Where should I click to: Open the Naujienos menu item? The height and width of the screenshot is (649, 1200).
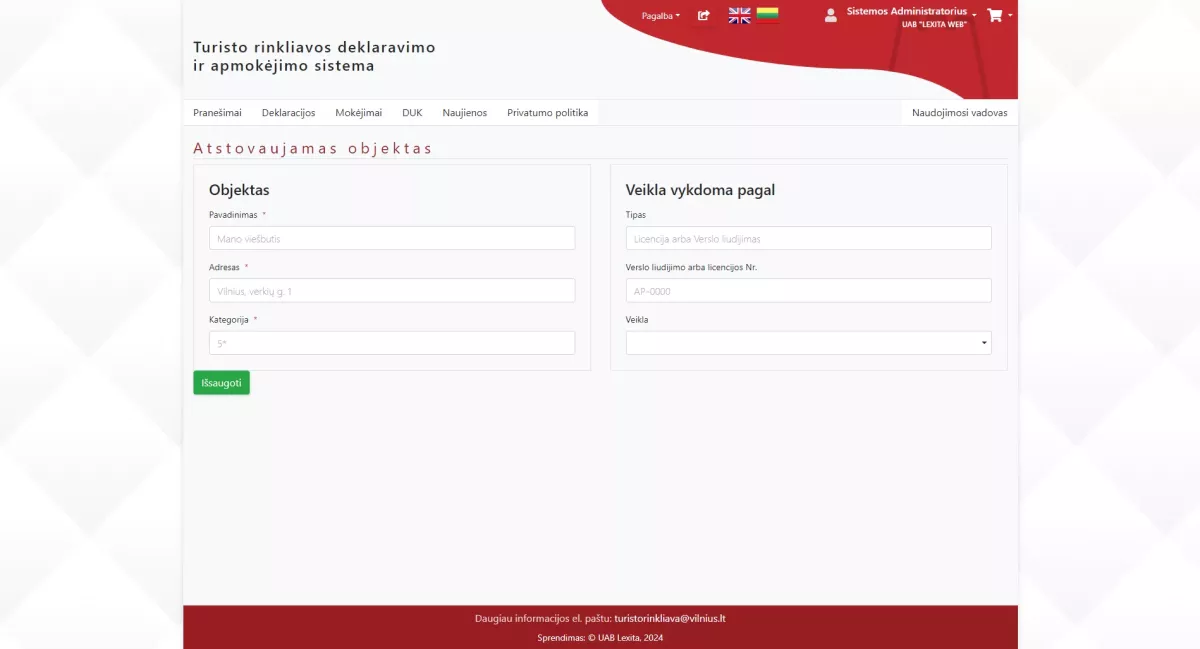pos(464,113)
